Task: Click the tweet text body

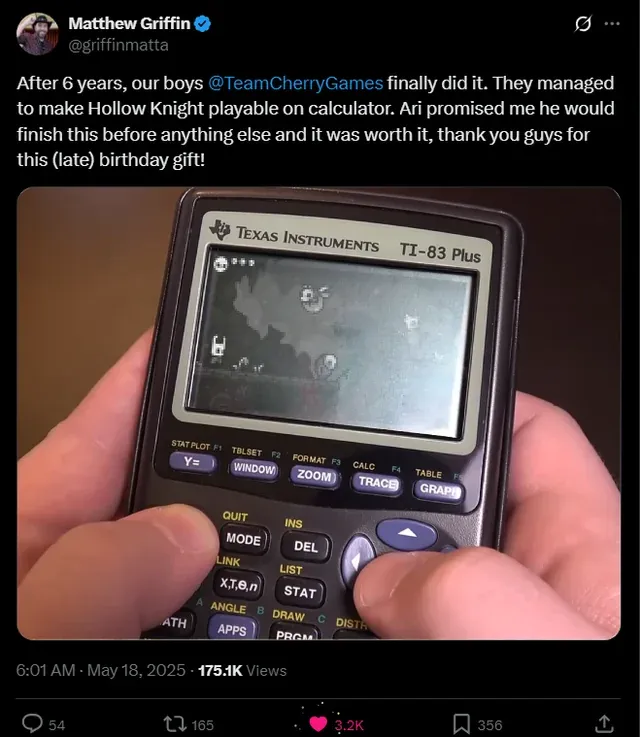Action: pyautogui.click(x=316, y=121)
